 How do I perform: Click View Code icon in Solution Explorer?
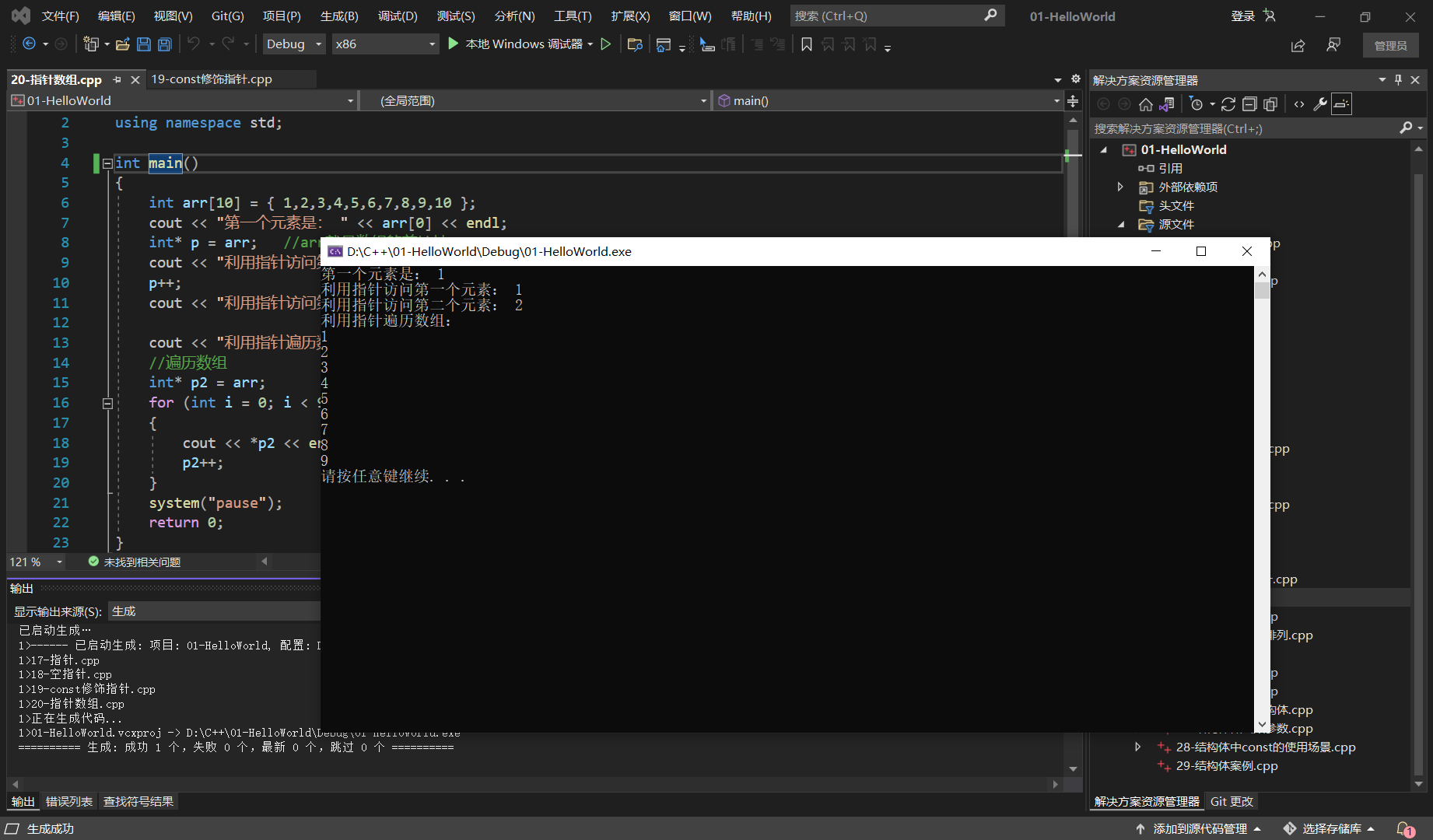point(1299,104)
